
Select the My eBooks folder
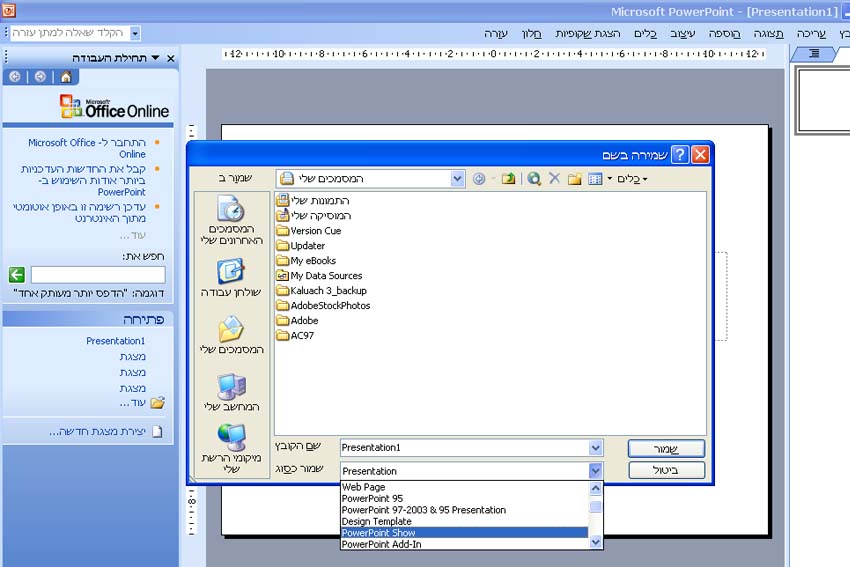pyautogui.click(x=306, y=261)
